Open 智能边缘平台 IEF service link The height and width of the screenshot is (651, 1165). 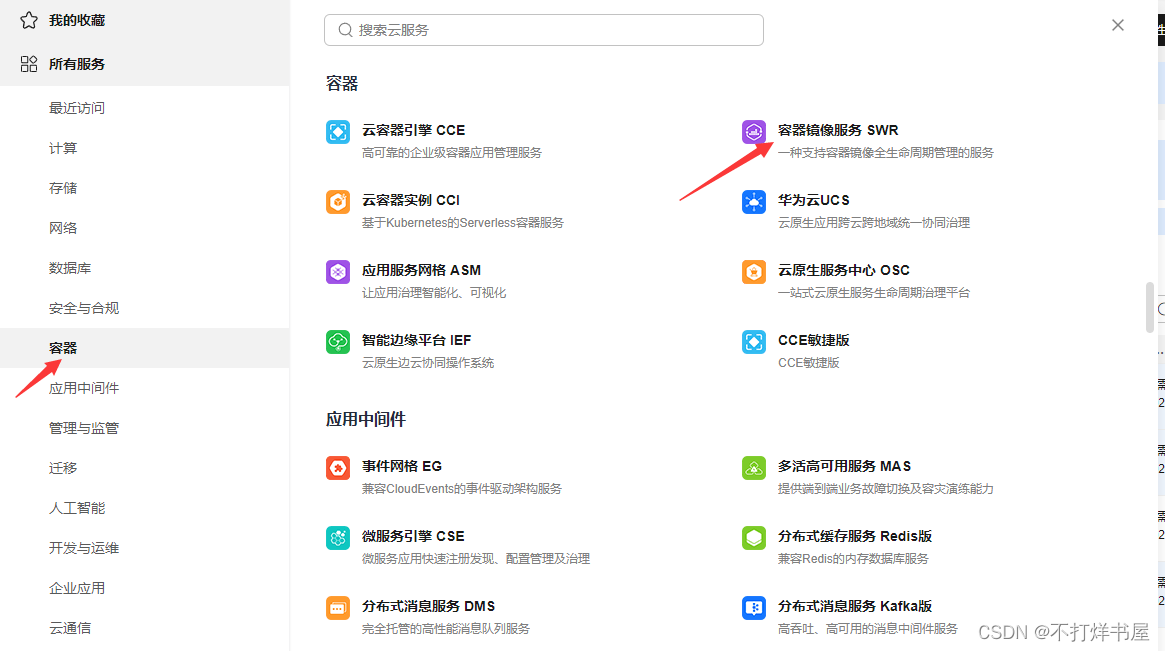[x=416, y=340]
